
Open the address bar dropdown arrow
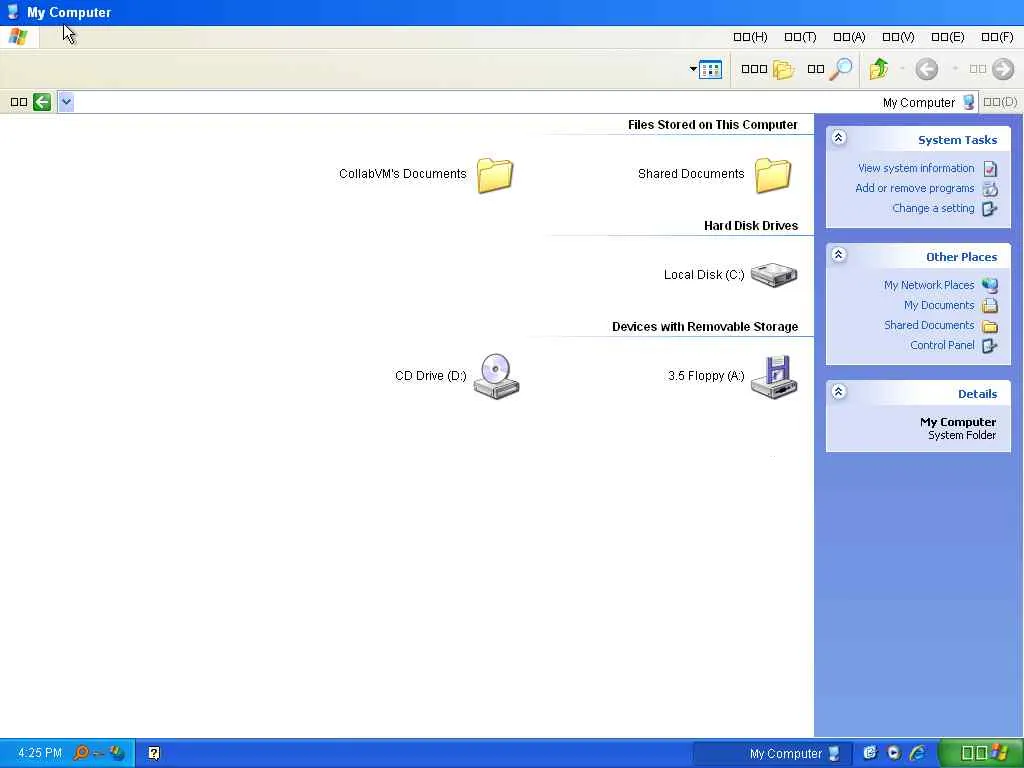[x=66, y=102]
